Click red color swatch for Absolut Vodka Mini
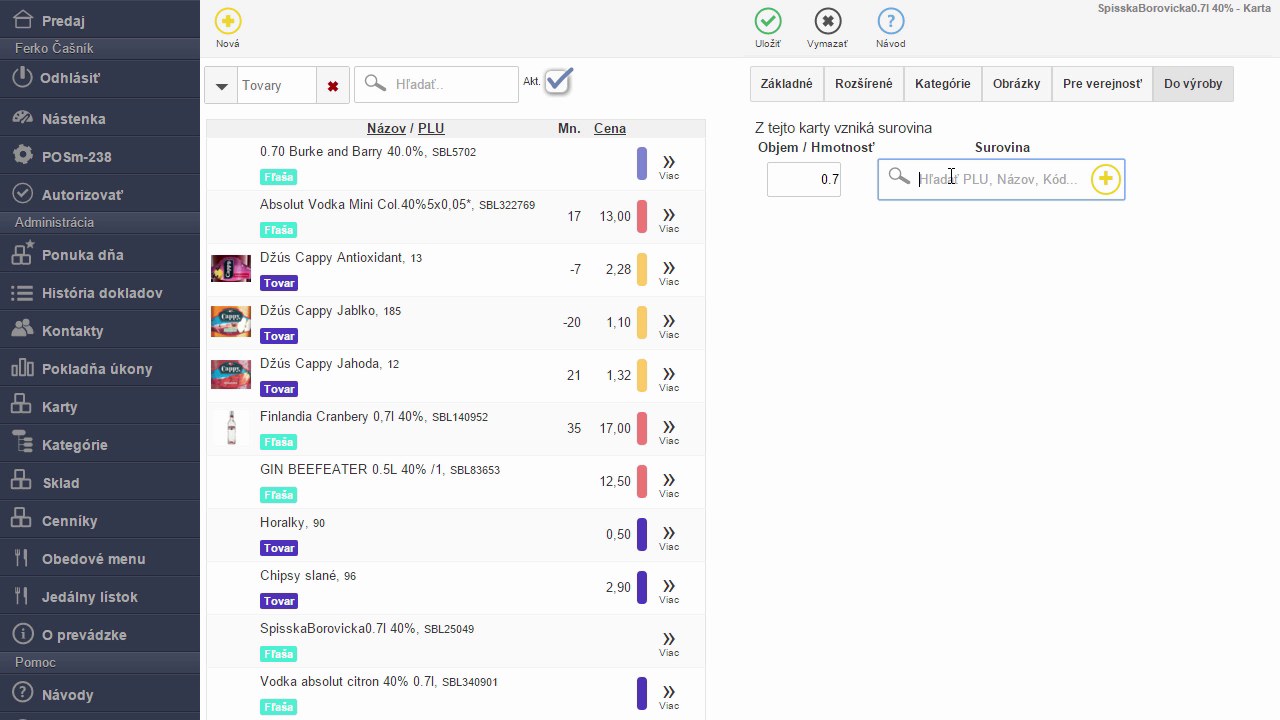The height and width of the screenshot is (720, 1280). (642, 217)
